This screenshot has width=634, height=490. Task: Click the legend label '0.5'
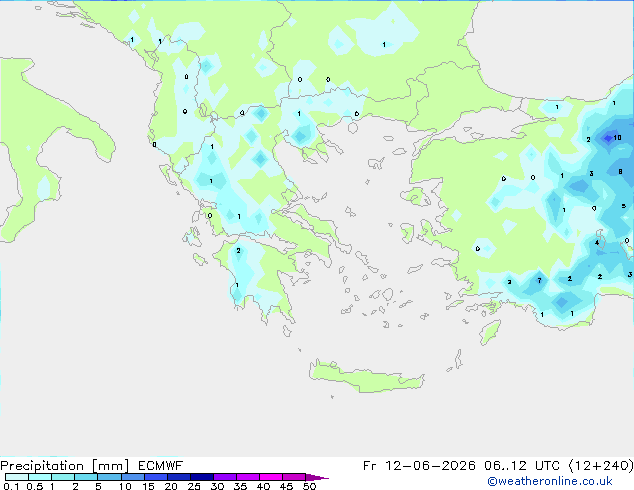pos(35,486)
